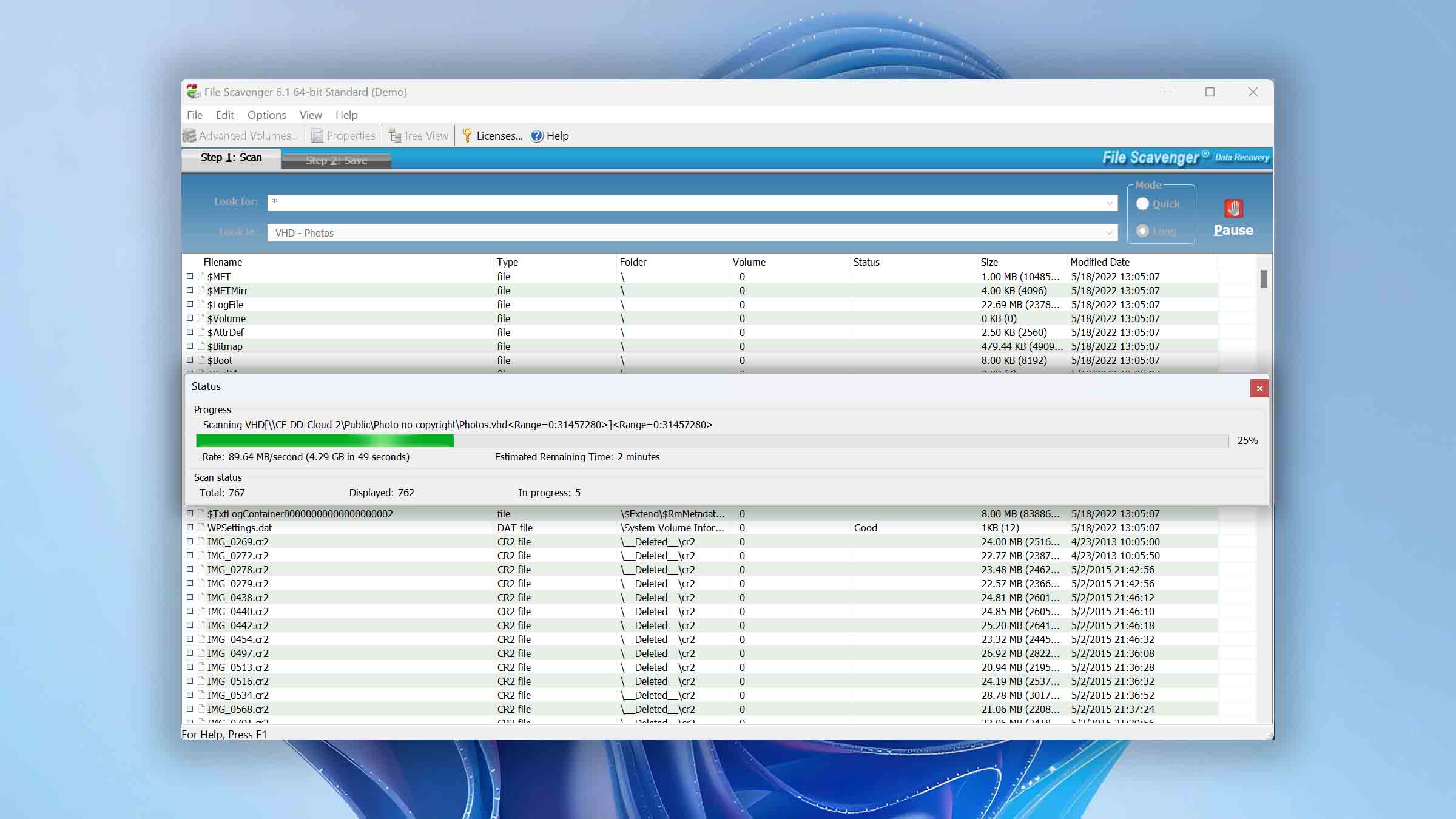Click the Estimated Remaining Time text
The width and height of the screenshot is (1456, 819).
pyautogui.click(x=577, y=457)
